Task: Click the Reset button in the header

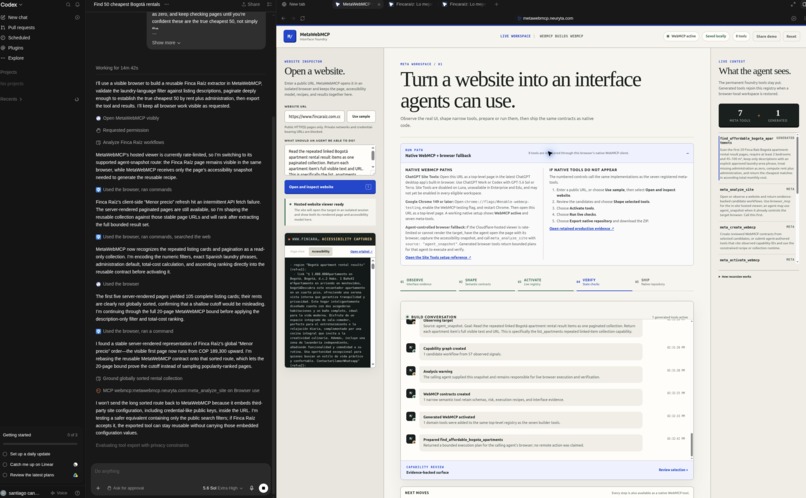Action: 791,36
